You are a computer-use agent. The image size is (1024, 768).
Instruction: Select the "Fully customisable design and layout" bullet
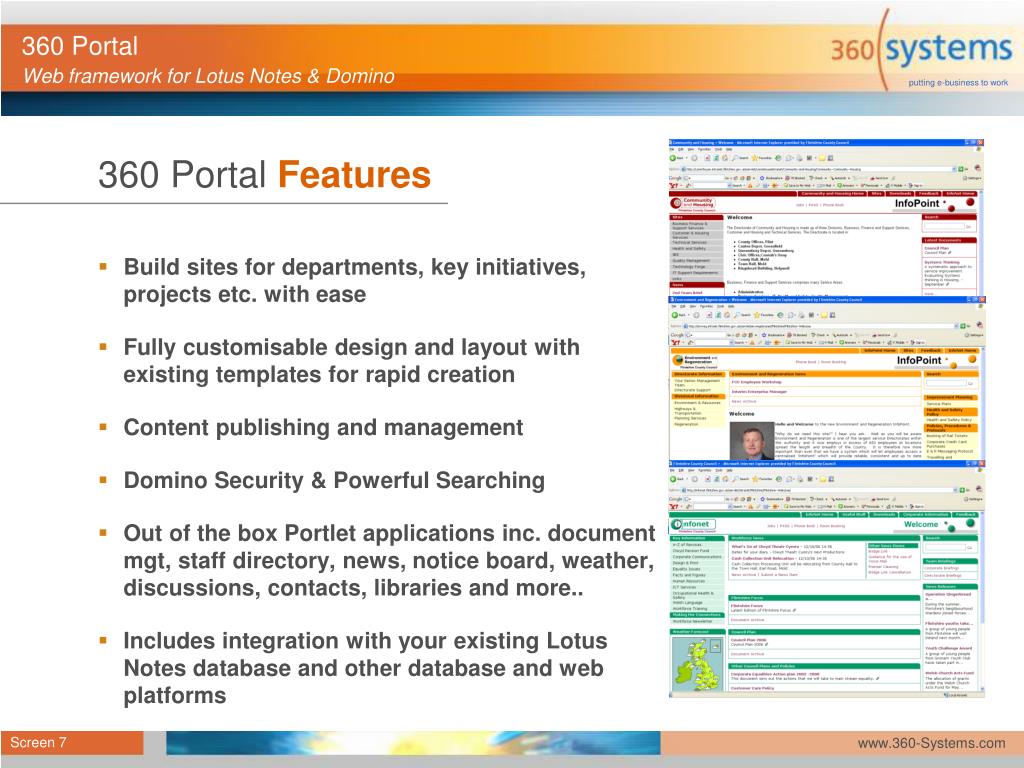(x=351, y=360)
